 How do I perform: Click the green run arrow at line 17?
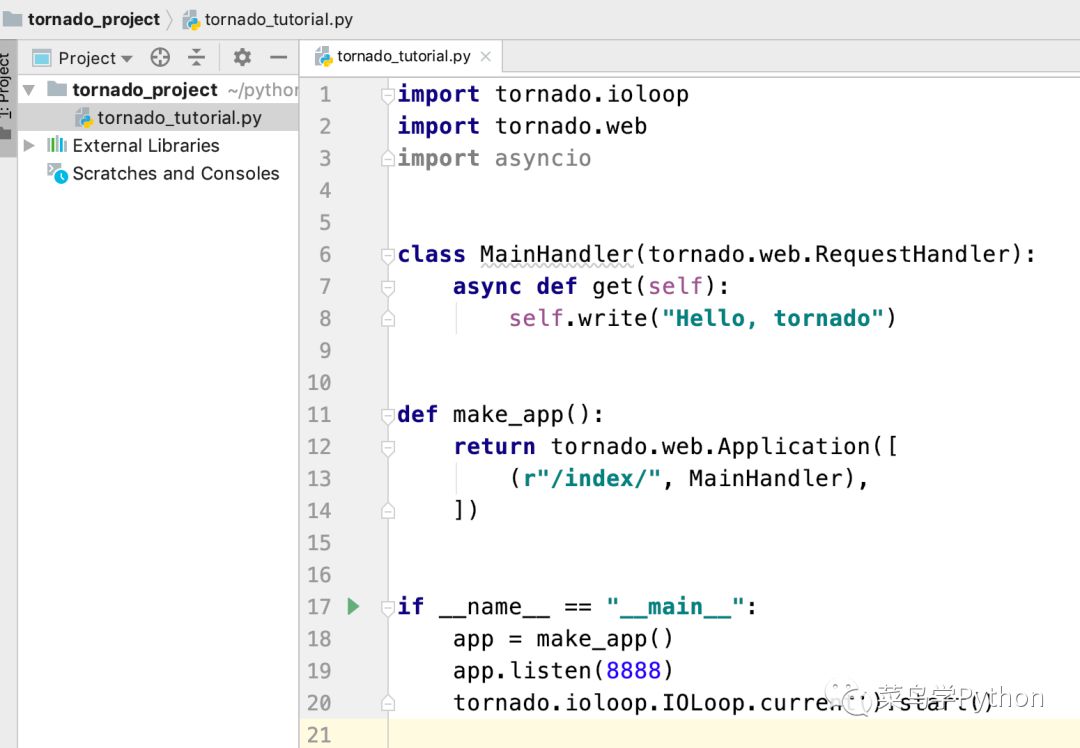(x=353, y=606)
